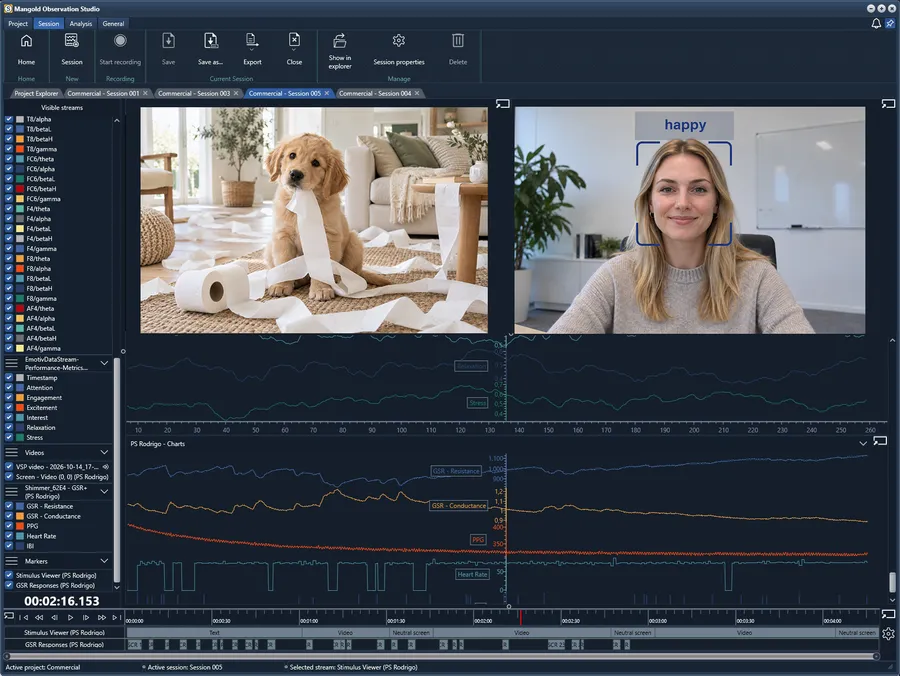Jump to the end of playback

point(116,617)
